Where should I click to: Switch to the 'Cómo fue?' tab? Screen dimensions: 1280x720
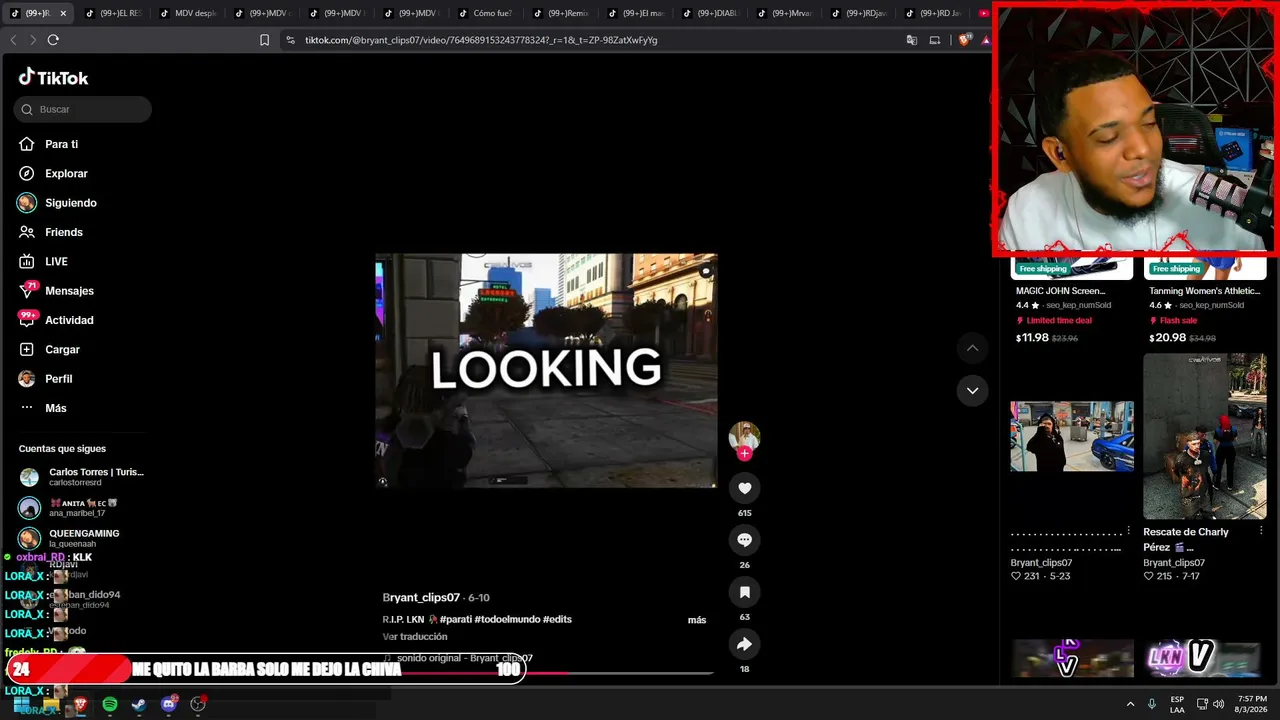486,13
